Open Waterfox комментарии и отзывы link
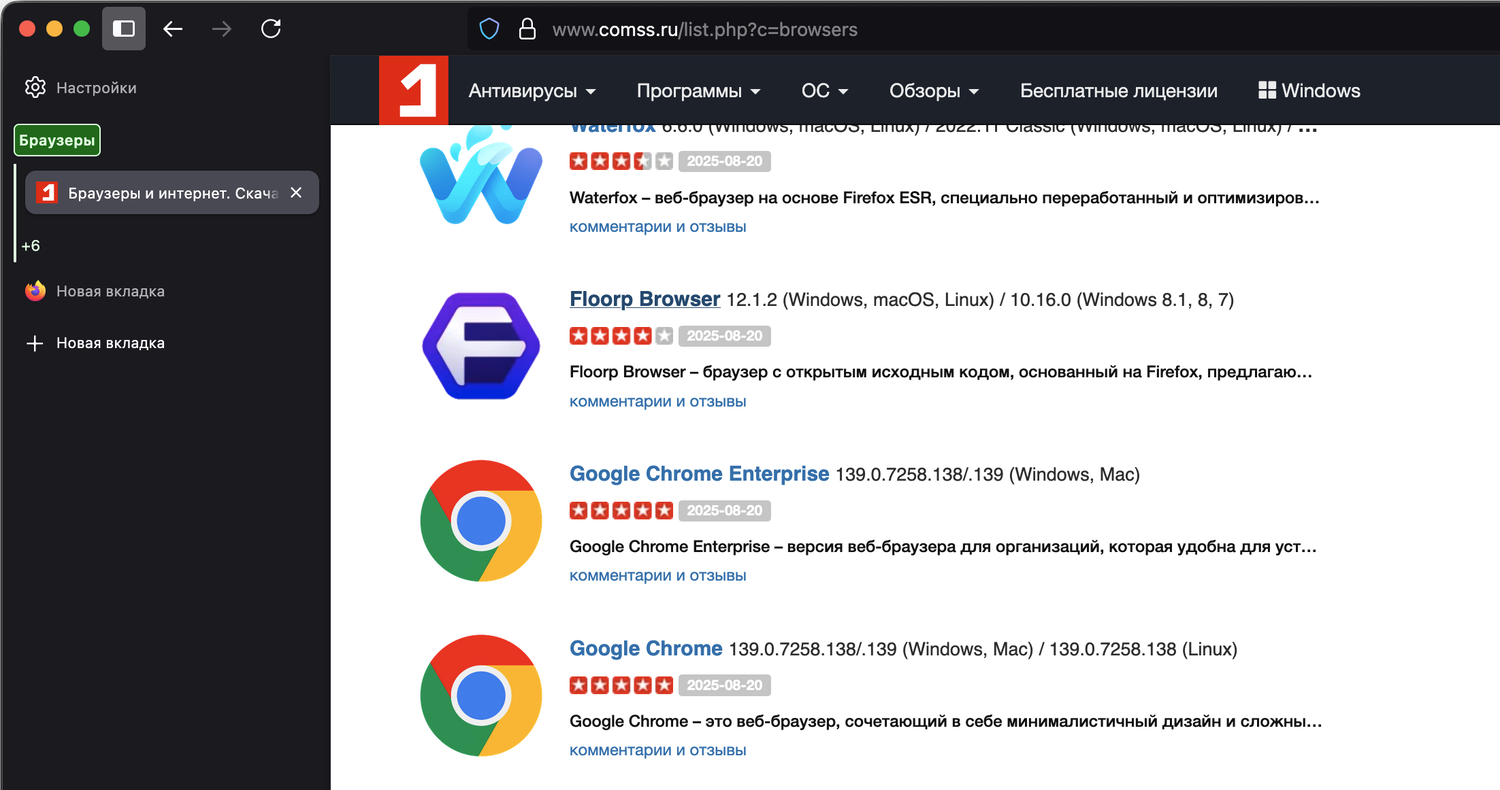The height and width of the screenshot is (790, 1500). [x=658, y=227]
